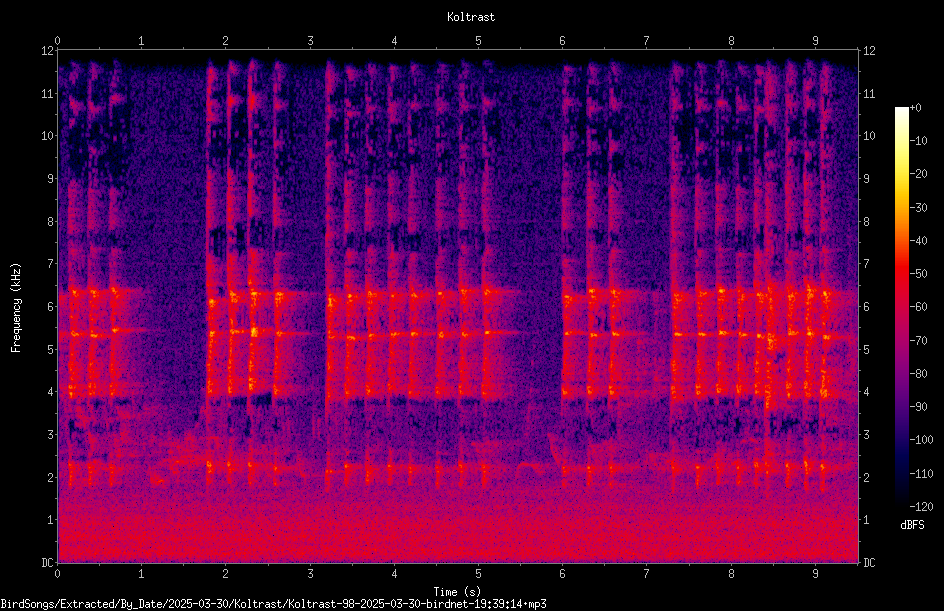The height and width of the screenshot is (611, 944).
Task: Click the 4 kHz tick label on right axis
Action: 866,392
